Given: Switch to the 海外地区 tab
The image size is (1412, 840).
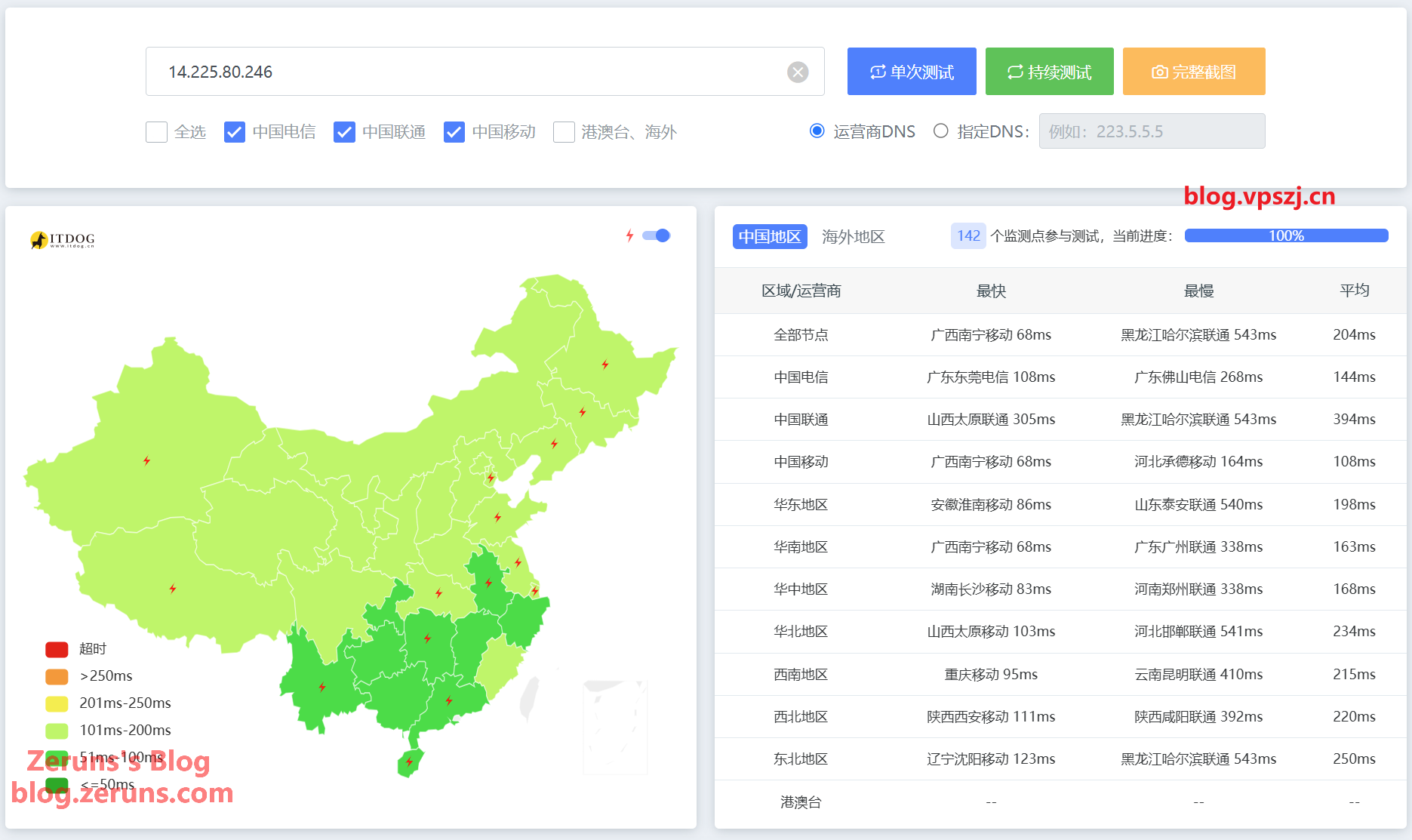Looking at the screenshot, I should click(x=853, y=236).
